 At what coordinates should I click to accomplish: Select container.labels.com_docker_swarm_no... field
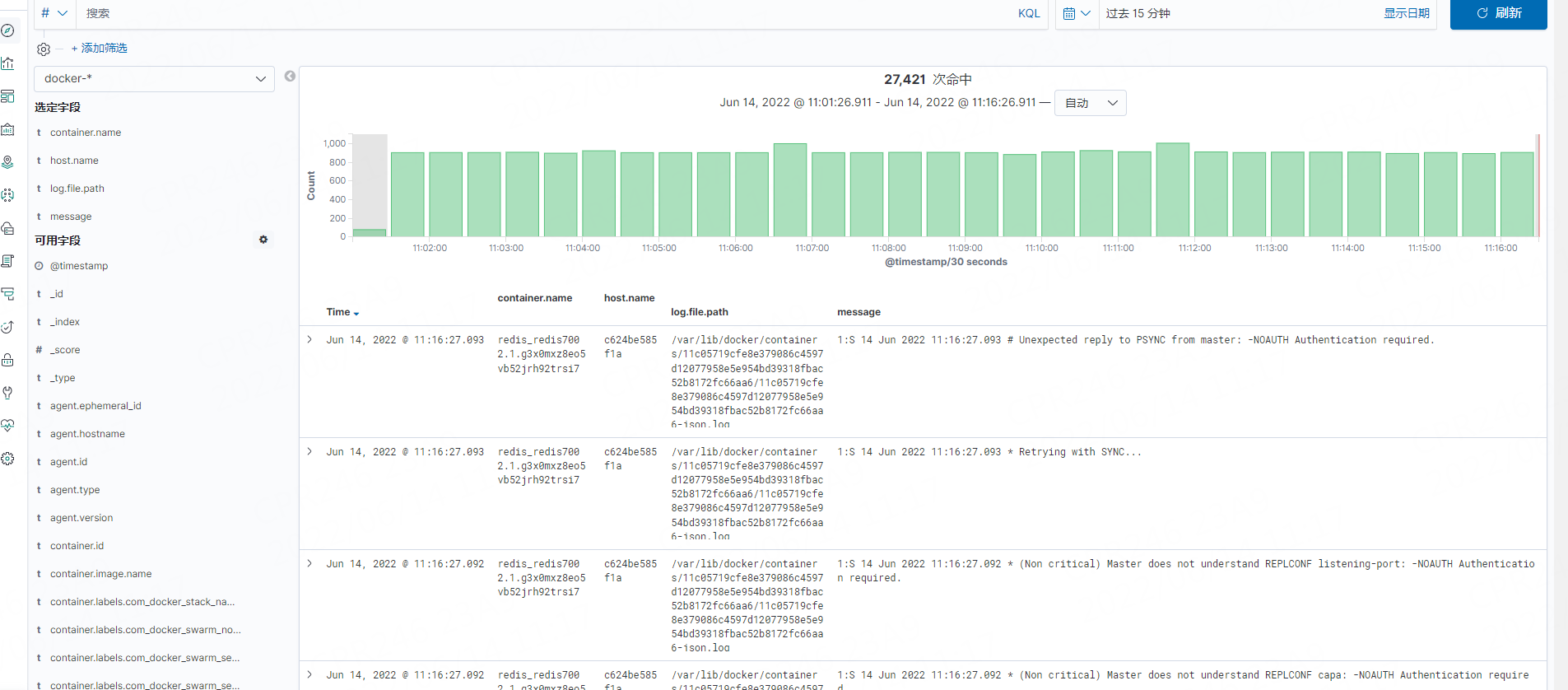pos(145,630)
